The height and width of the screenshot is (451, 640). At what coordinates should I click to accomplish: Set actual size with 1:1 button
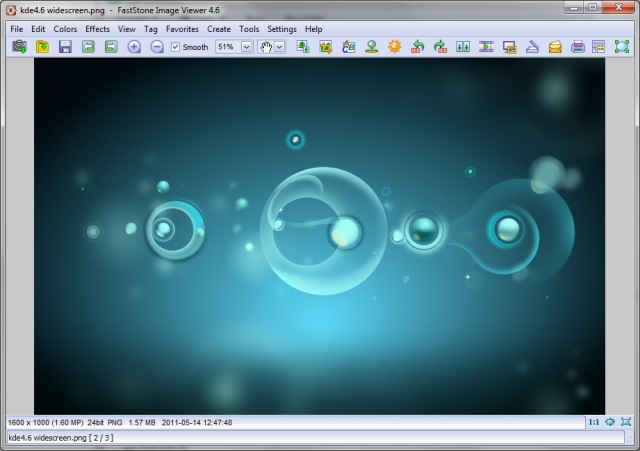594,422
